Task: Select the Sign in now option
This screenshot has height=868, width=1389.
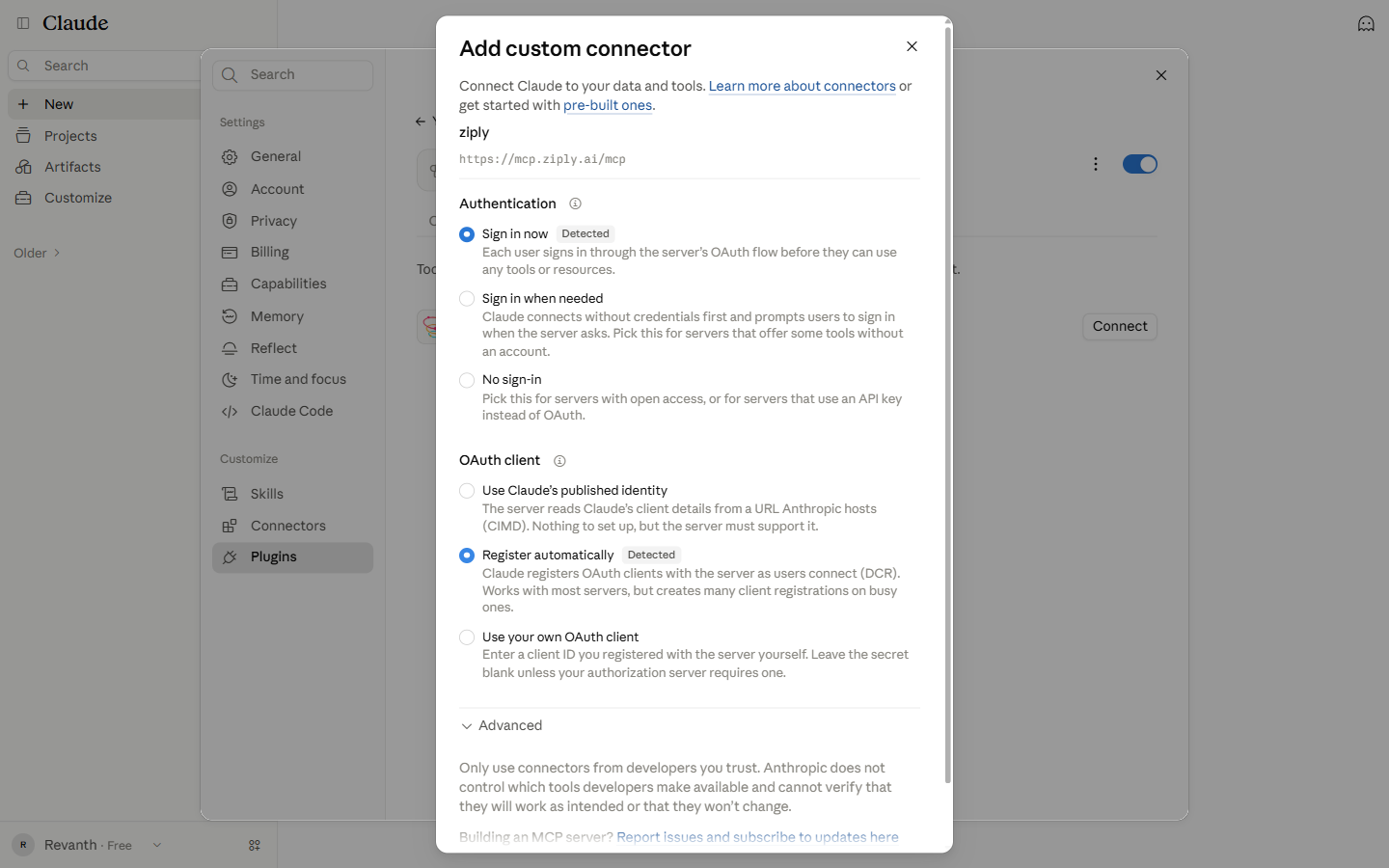Action: (x=467, y=234)
